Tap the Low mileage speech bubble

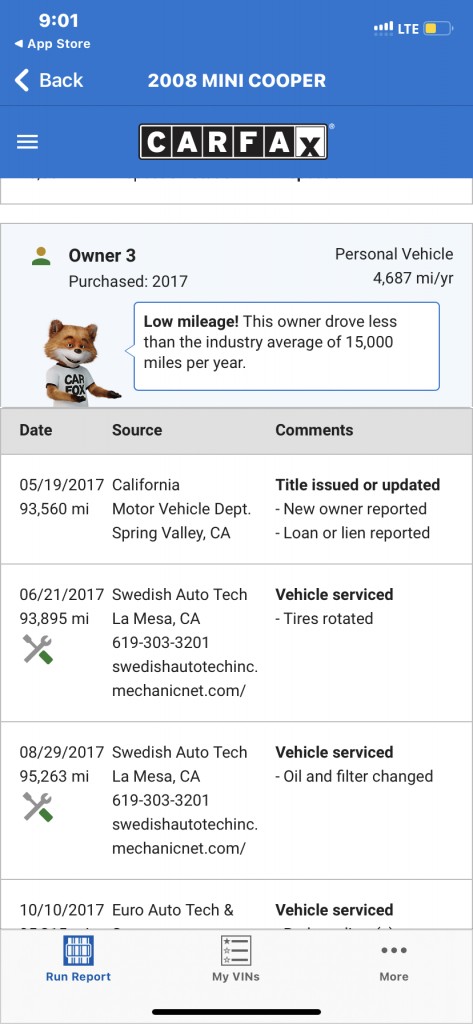(x=287, y=346)
